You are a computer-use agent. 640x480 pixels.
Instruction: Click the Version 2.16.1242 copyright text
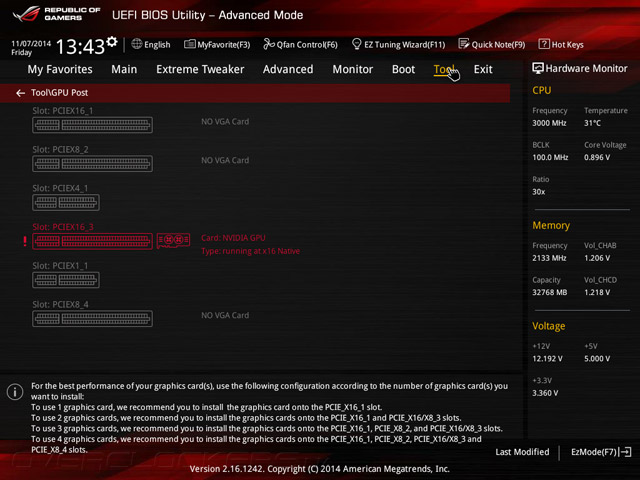coord(320,469)
